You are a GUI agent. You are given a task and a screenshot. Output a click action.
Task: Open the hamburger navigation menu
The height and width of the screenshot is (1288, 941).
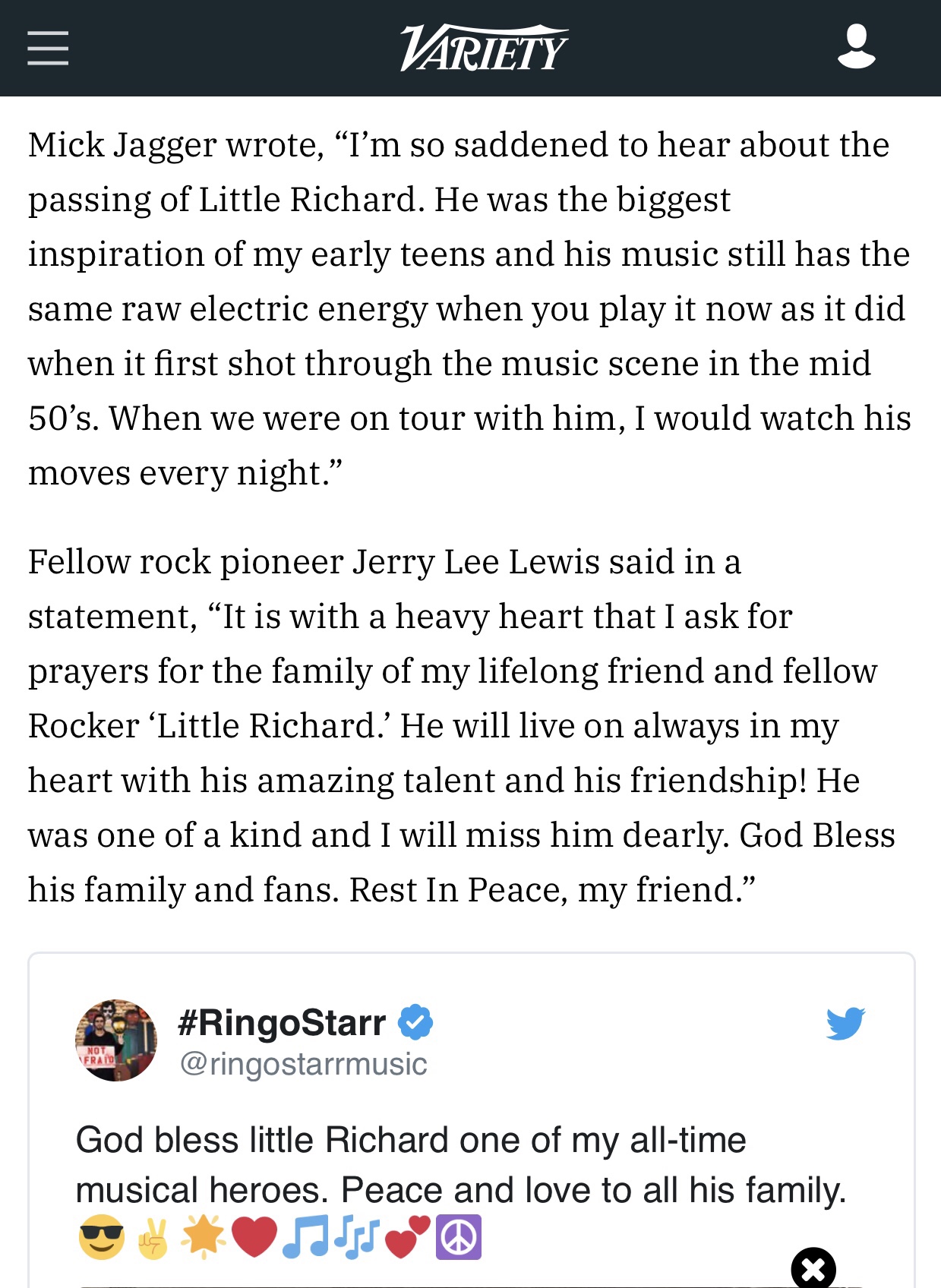click(x=48, y=48)
